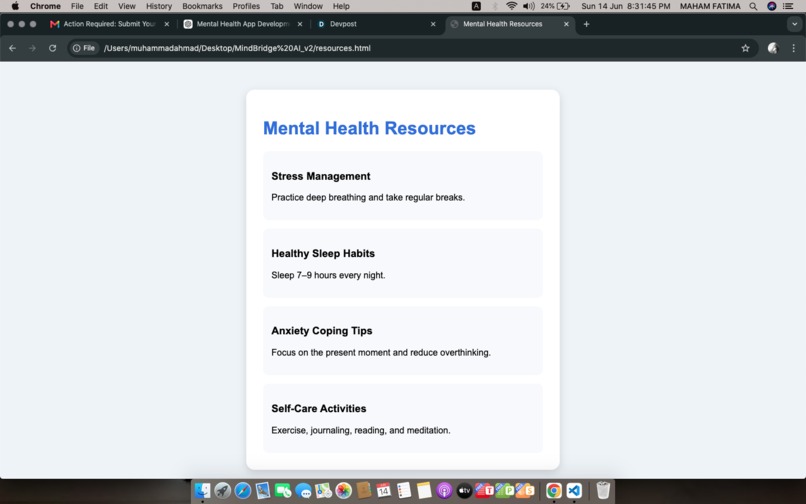Image resolution: width=806 pixels, height=504 pixels.
Task: Open Launchpad from the dock
Action: [223, 491]
